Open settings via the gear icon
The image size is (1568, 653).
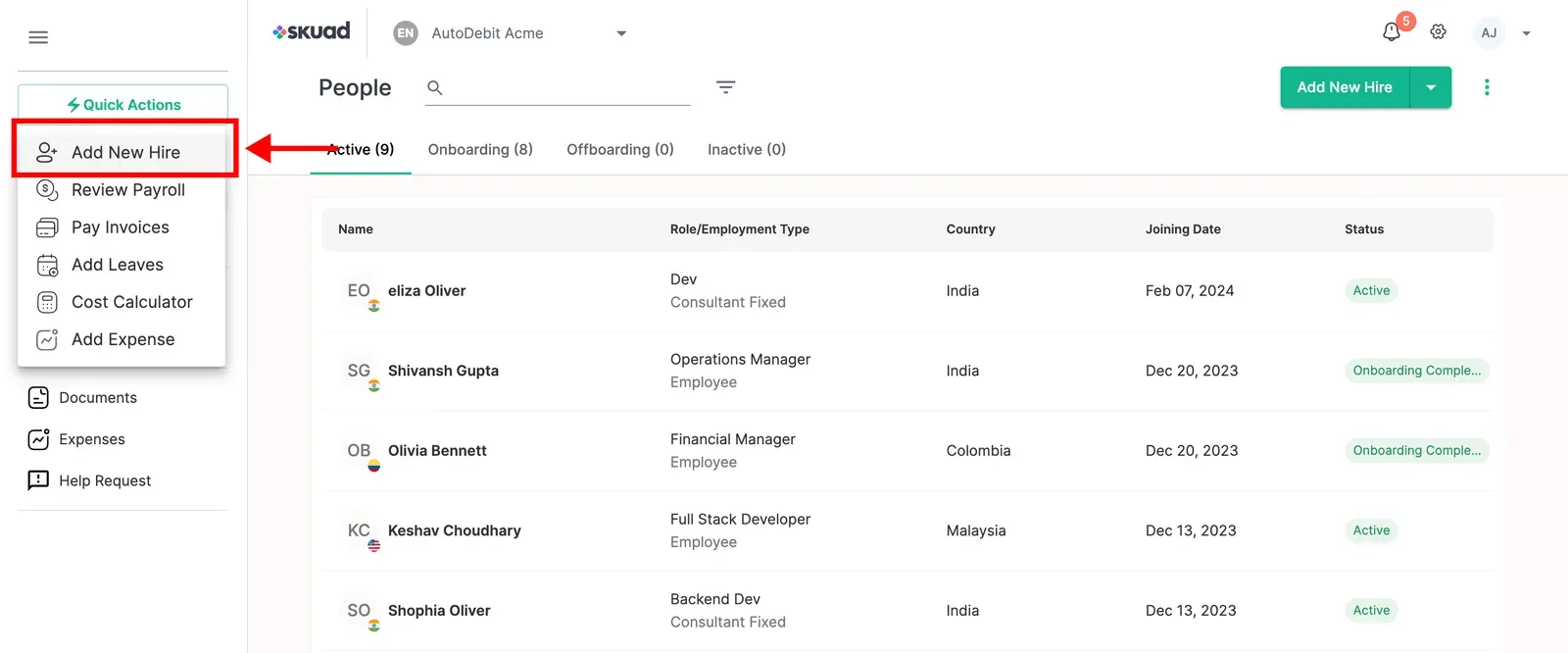point(1438,32)
